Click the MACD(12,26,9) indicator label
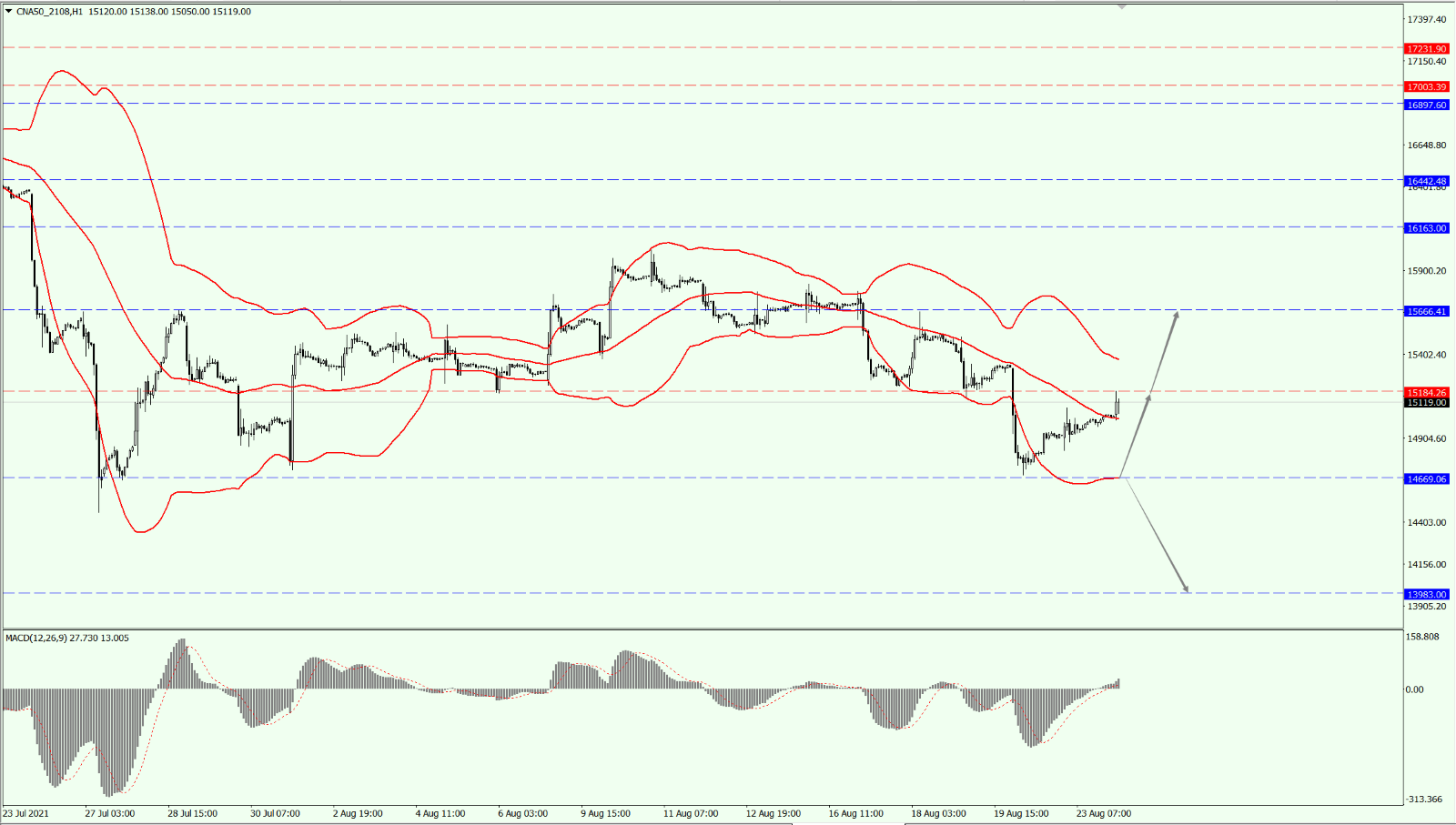 (x=66, y=639)
